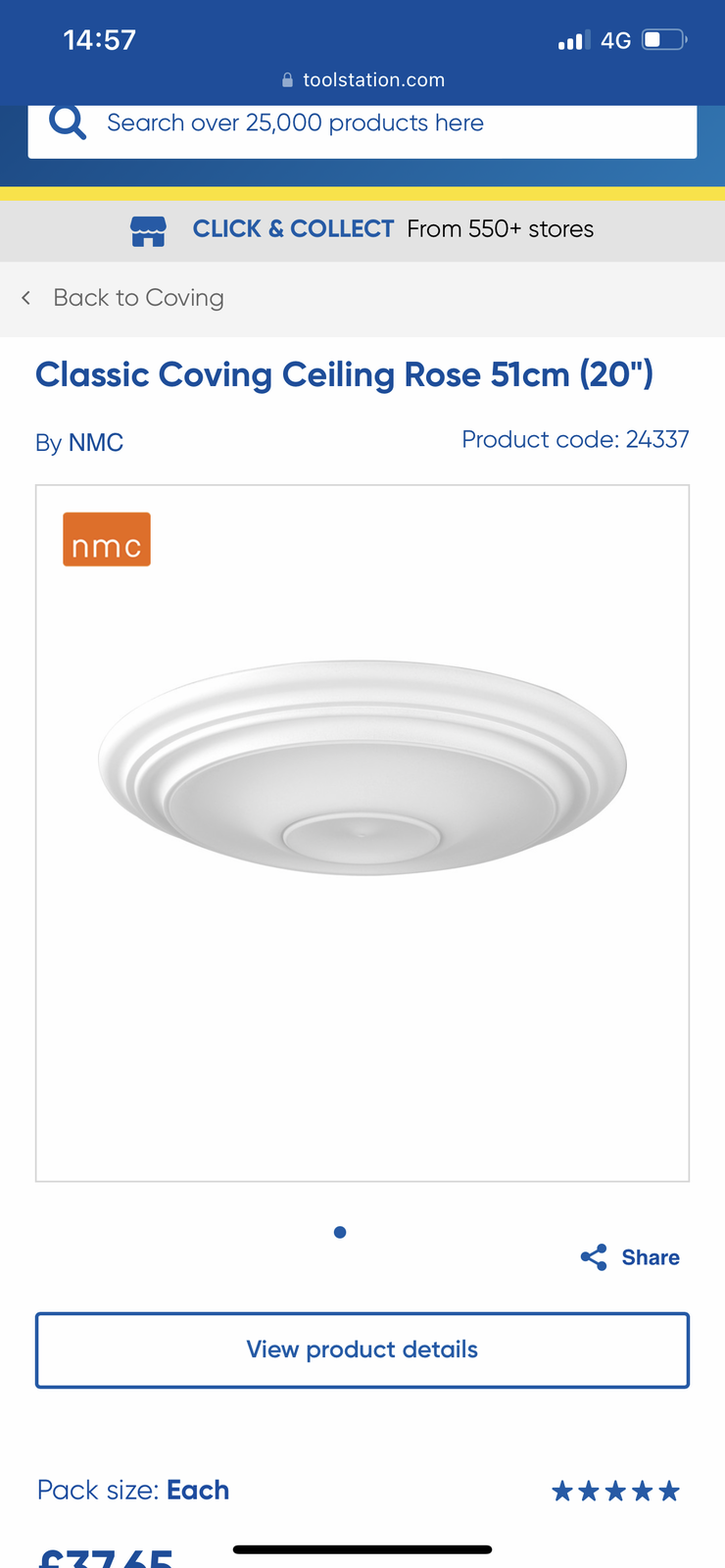Open the five-star rating reviews

point(615,1492)
